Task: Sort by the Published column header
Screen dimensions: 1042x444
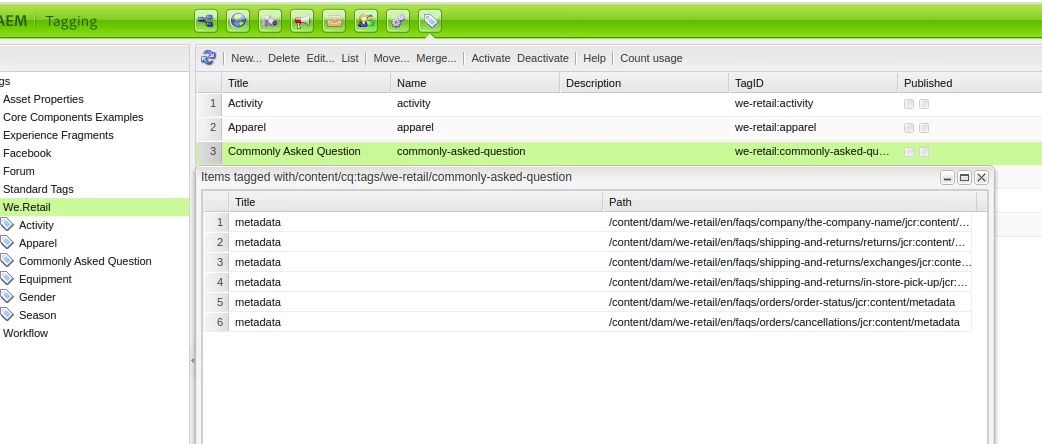Action: [970, 83]
